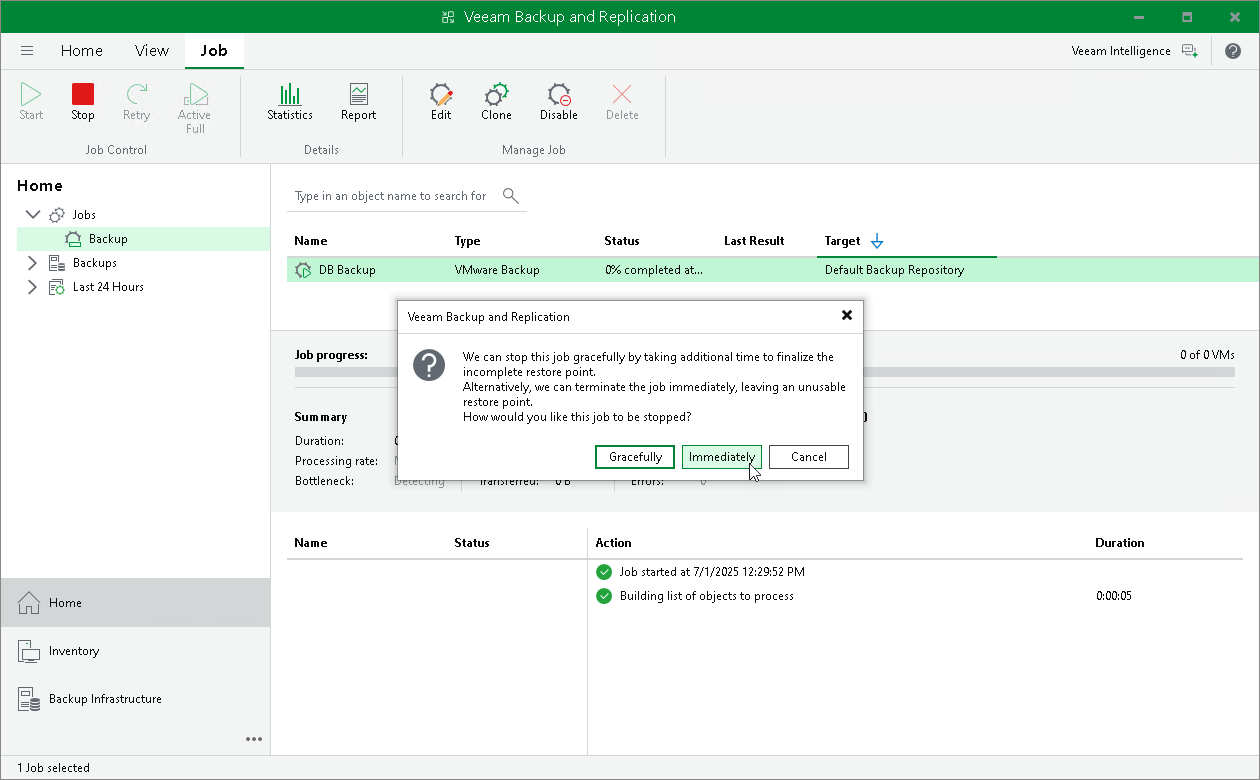
Task: Select the Job ribbon tab
Action: pyautogui.click(x=214, y=51)
